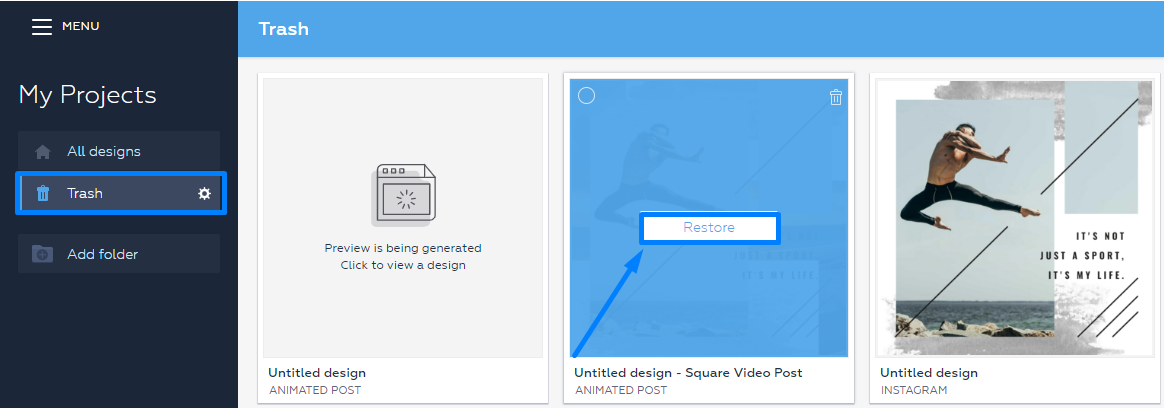Click the My Projects heading
Viewport: 1164px width, 408px height.
point(88,95)
